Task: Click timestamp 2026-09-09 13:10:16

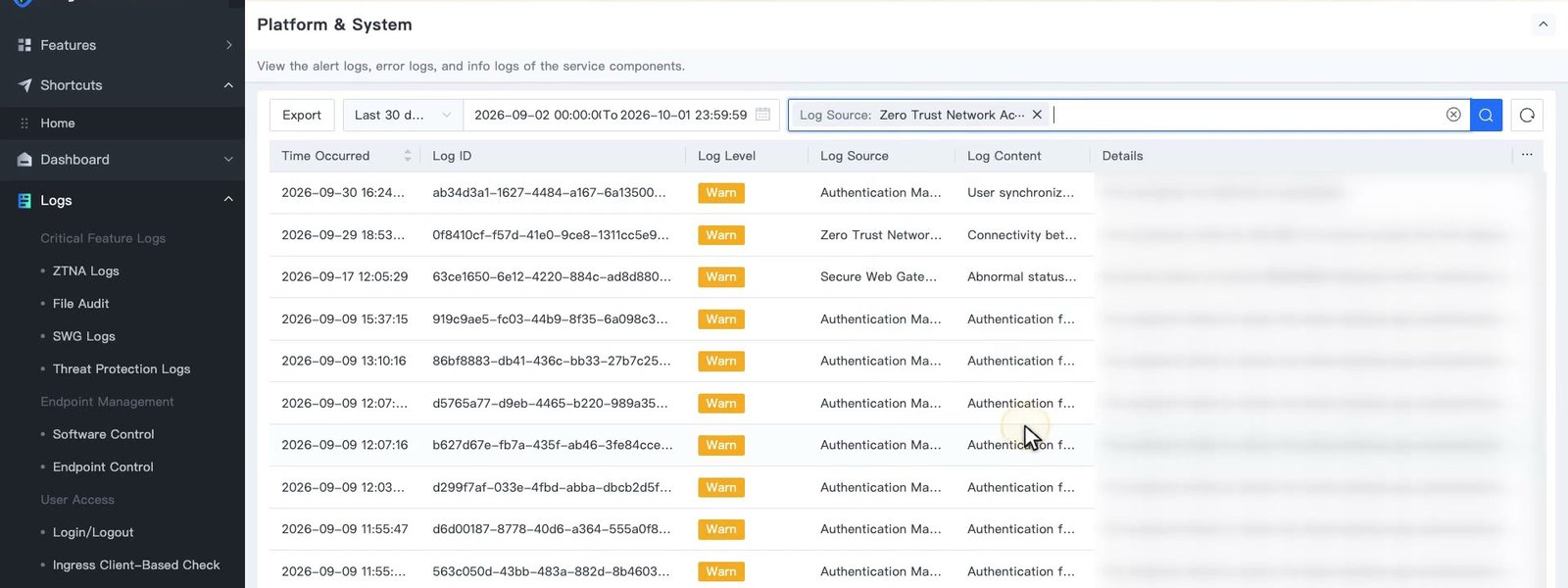Action: pos(344,362)
